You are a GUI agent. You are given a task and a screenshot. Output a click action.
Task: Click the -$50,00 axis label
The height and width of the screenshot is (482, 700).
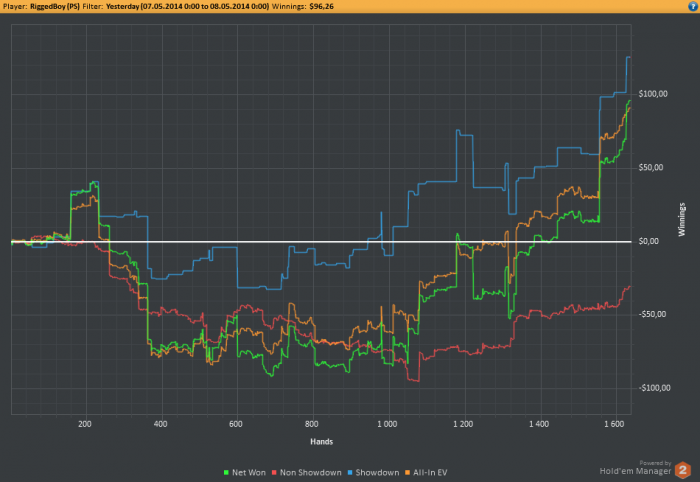click(652, 314)
